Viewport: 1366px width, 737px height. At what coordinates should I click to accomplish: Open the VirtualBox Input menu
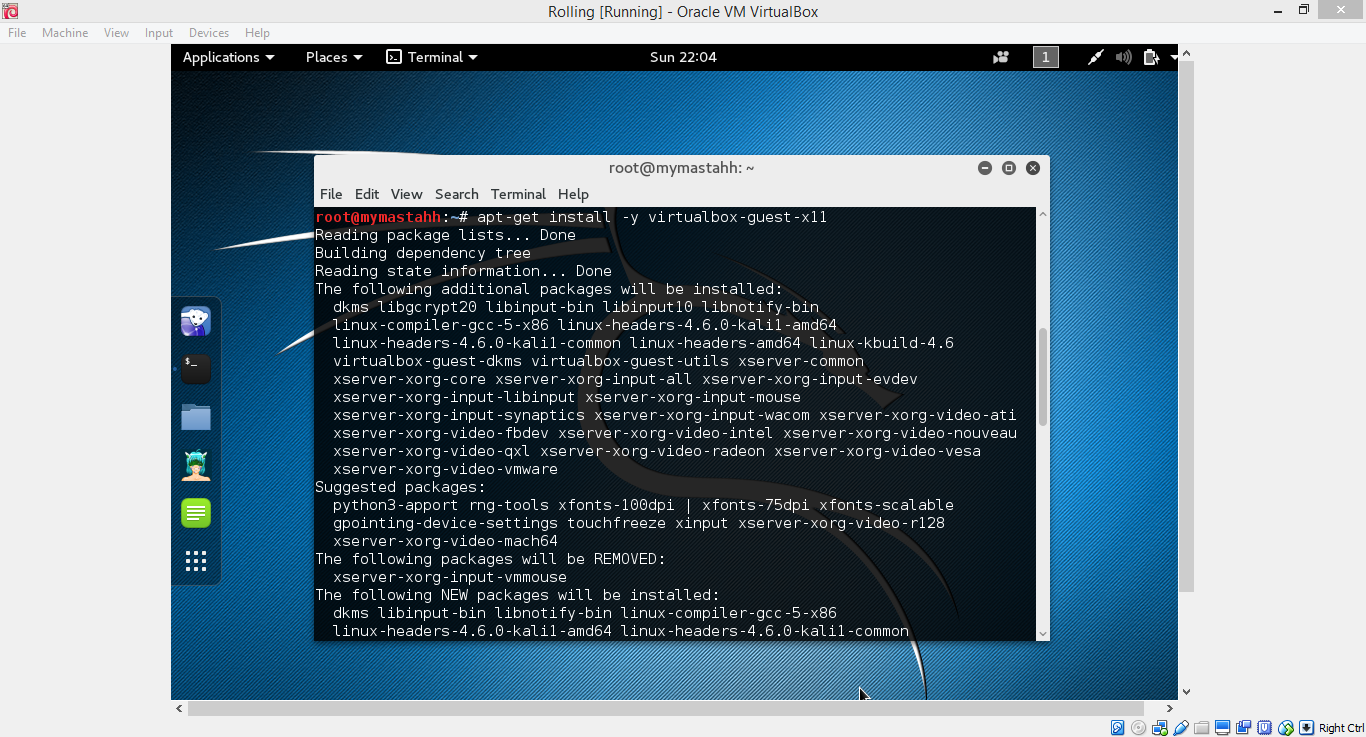(159, 33)
